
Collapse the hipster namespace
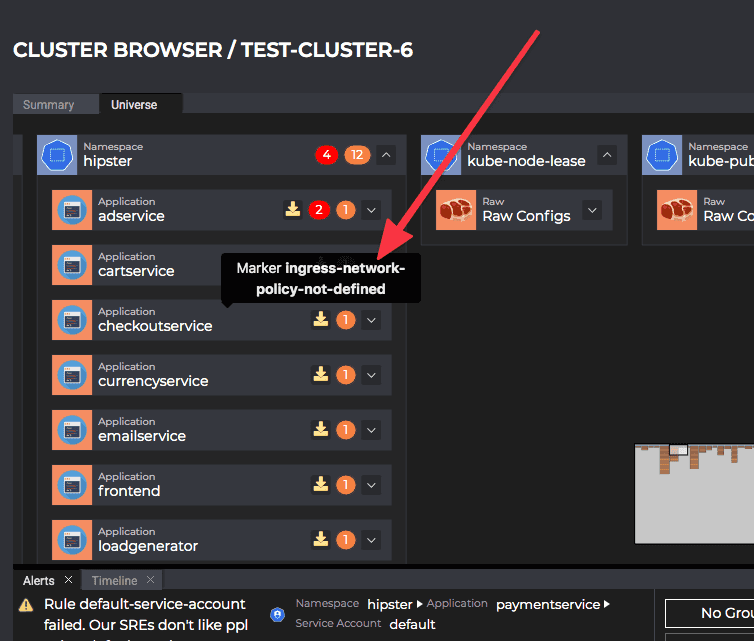(x=387, y=155)
